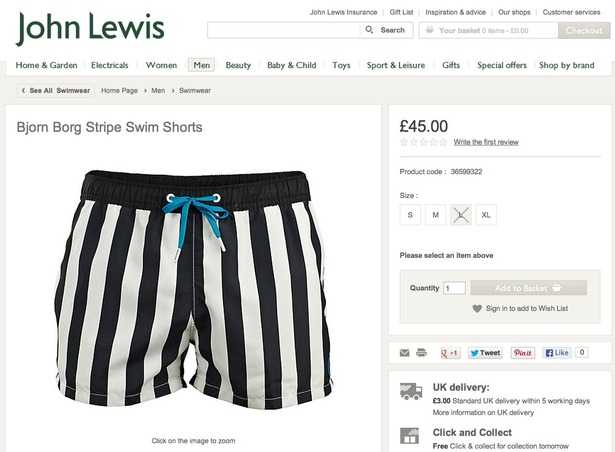615x452 pixels.
Task: Click the email envelope share icon
Action: tap(404, 353)
